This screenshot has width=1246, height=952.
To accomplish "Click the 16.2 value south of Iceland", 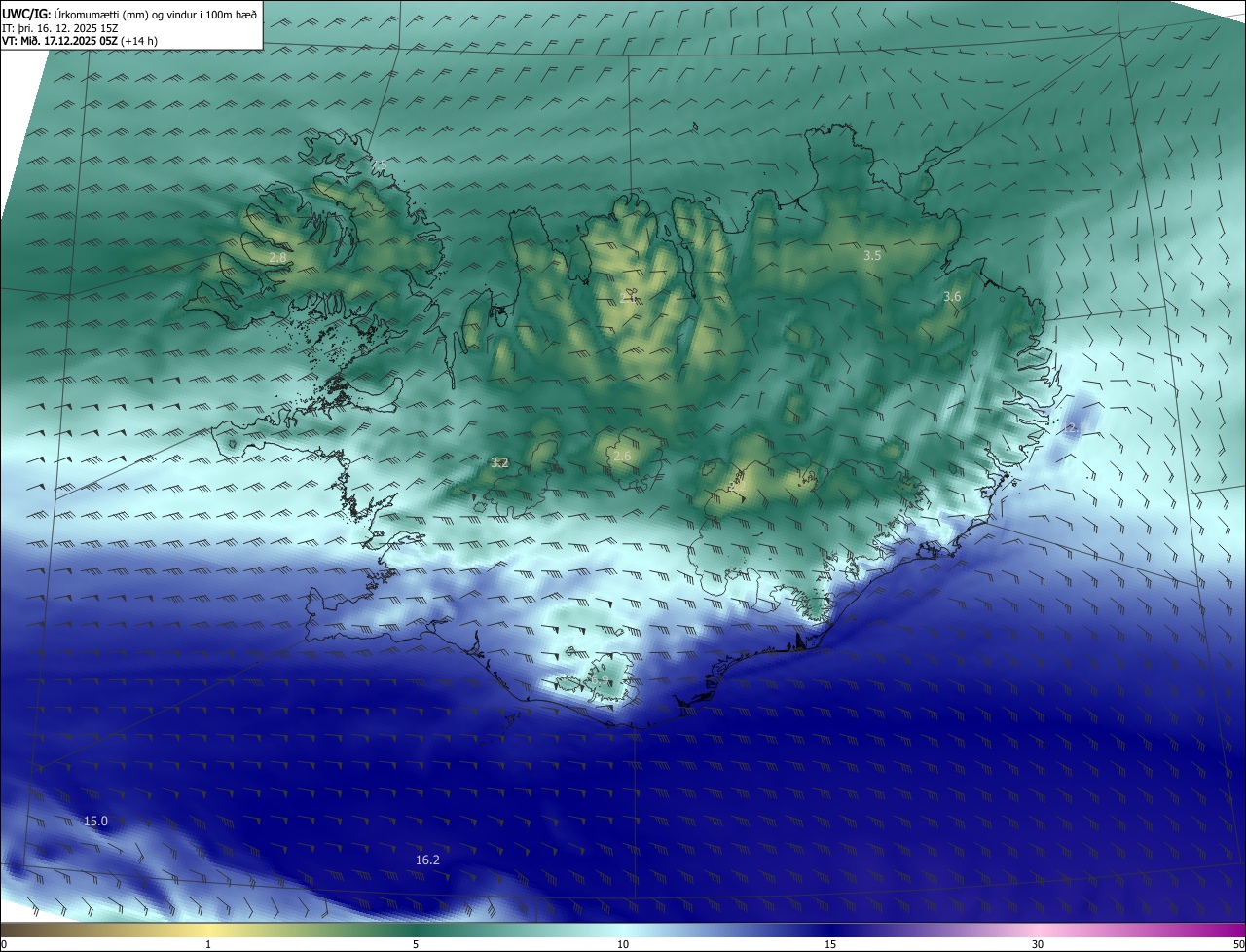I will [427, 860].
